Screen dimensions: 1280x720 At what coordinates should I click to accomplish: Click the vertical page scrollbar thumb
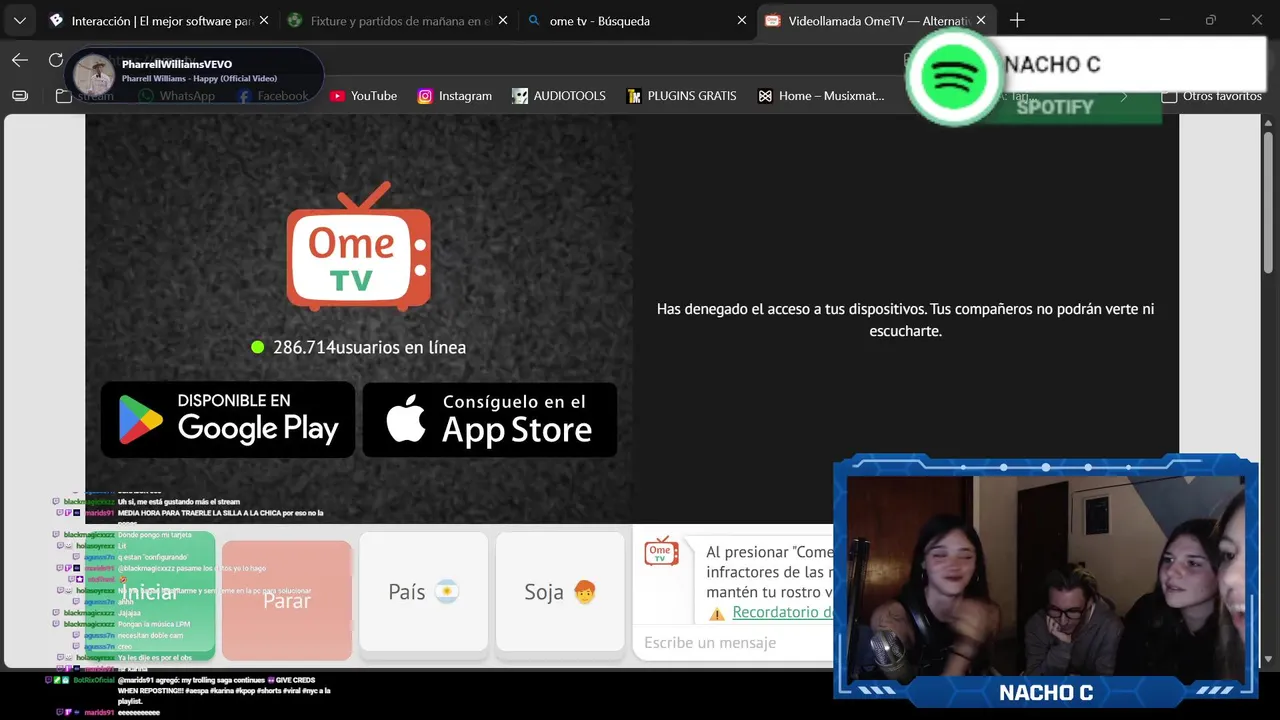coord(1269,202)
